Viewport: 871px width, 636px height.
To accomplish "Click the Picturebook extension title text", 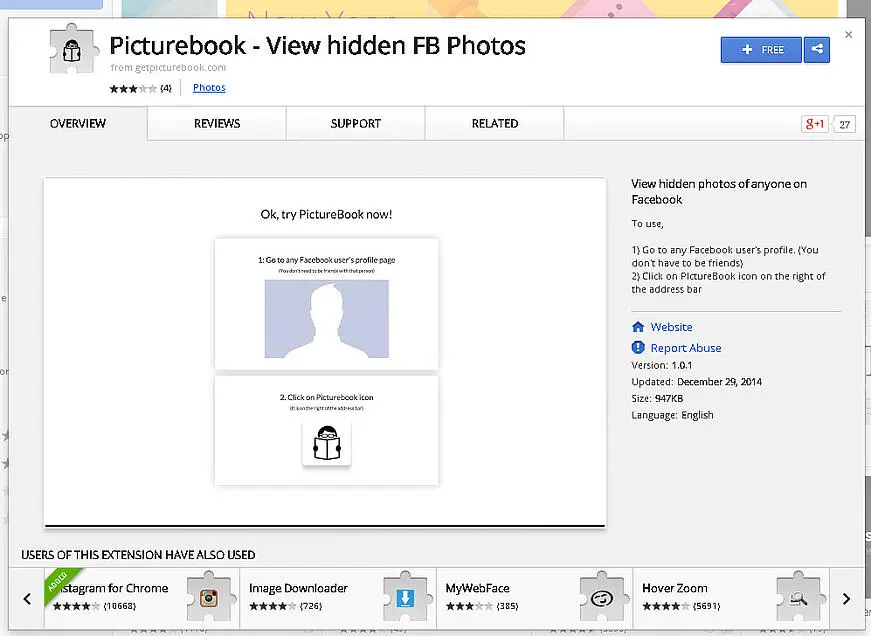I will tap(317, 46).
